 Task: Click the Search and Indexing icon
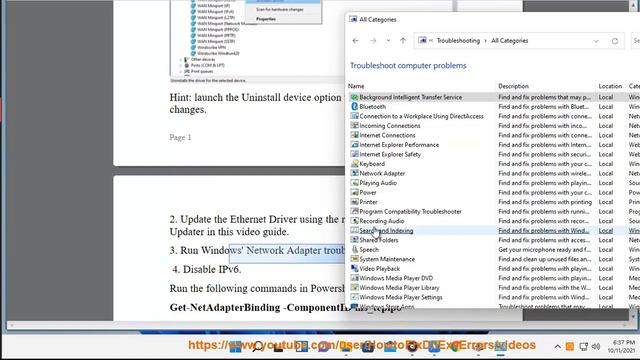(x=354, y=230)
